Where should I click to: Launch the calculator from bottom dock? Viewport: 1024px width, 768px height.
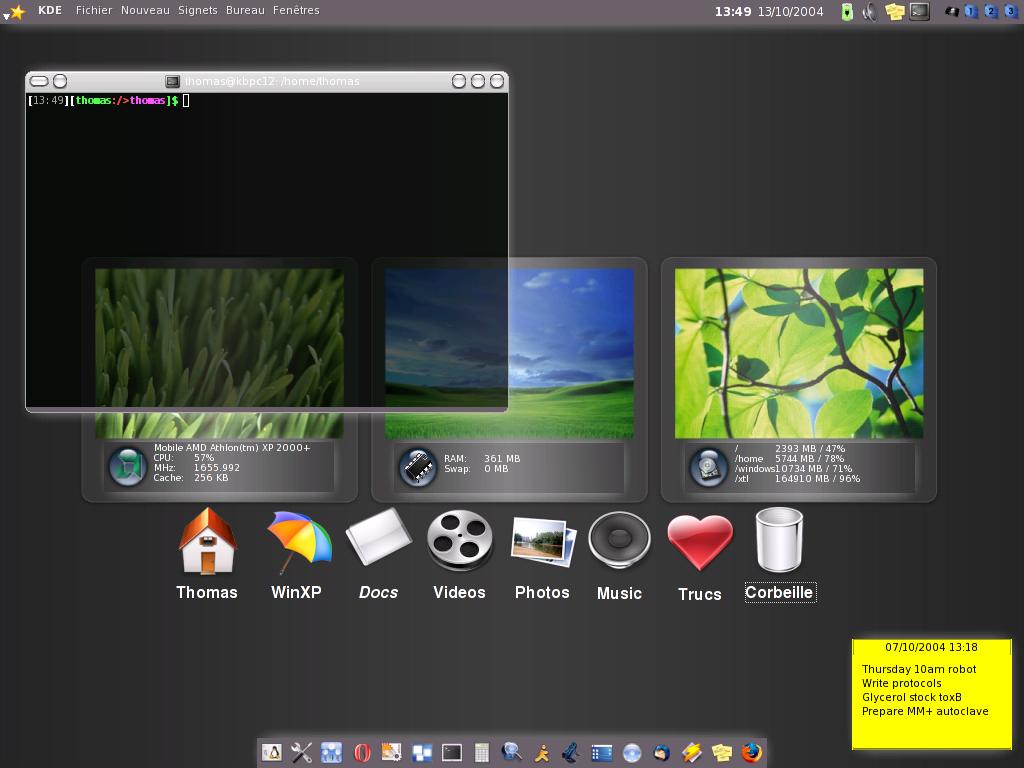coord(481,753)
